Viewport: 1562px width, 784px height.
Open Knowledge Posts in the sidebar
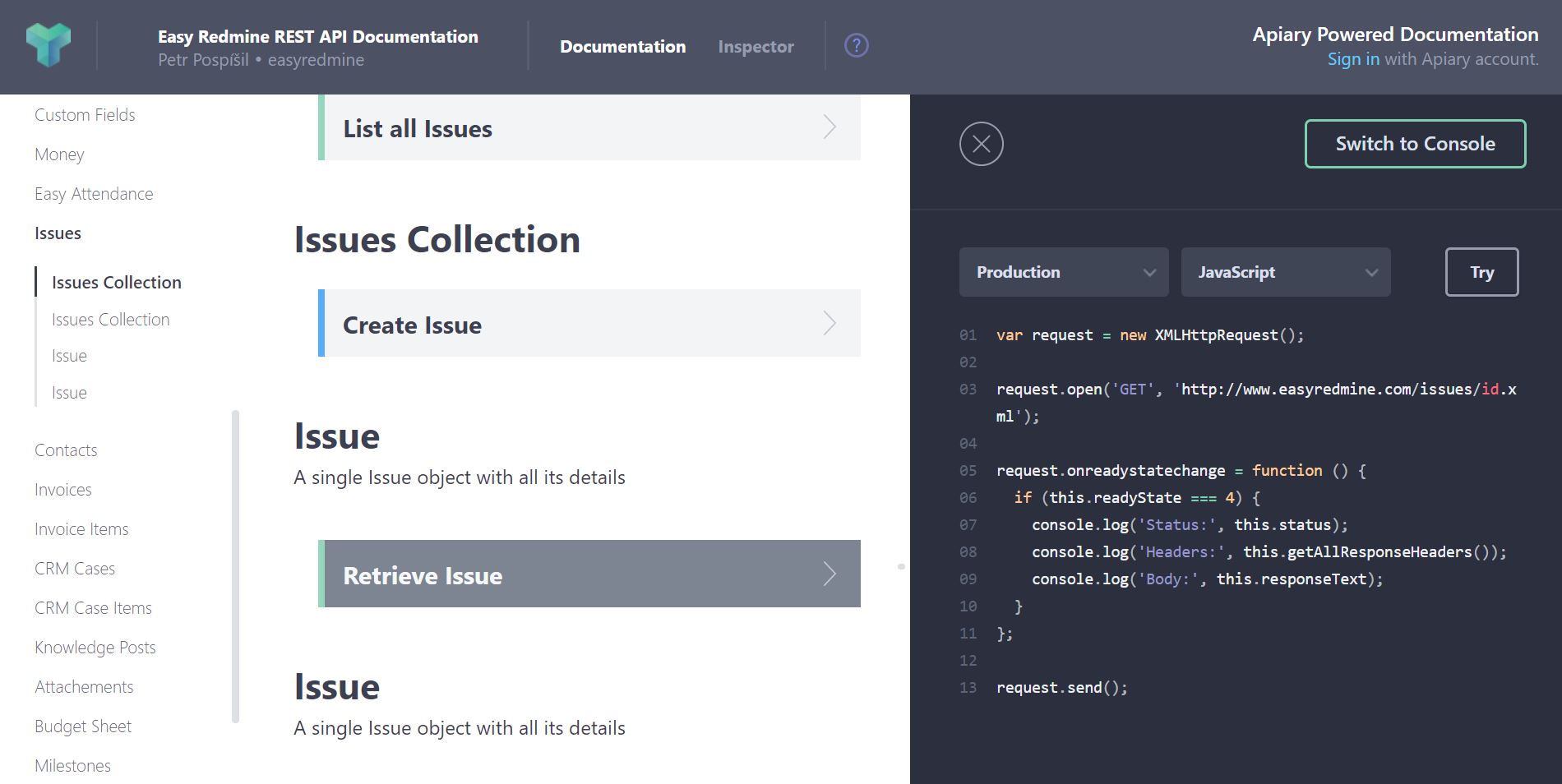pyautogui.click(x=95, y=648)
